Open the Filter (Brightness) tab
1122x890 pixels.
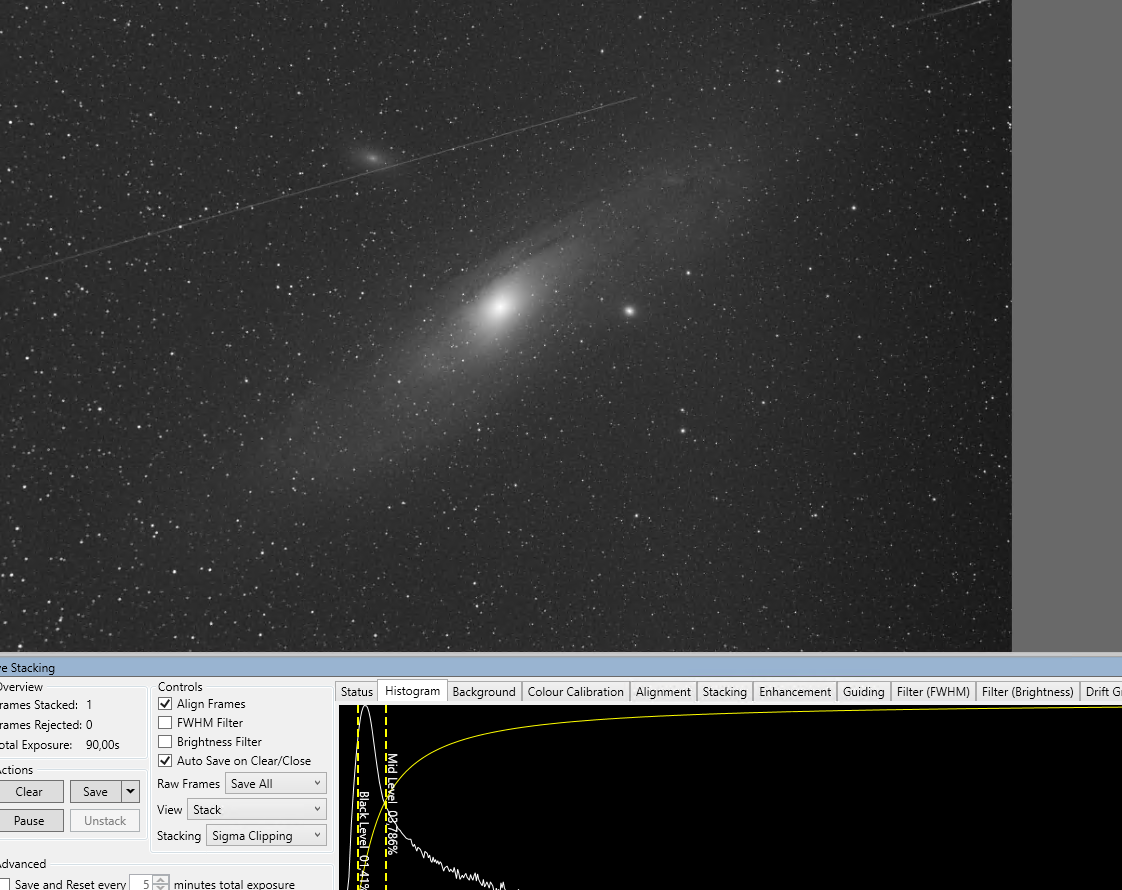pos(1028,692)
